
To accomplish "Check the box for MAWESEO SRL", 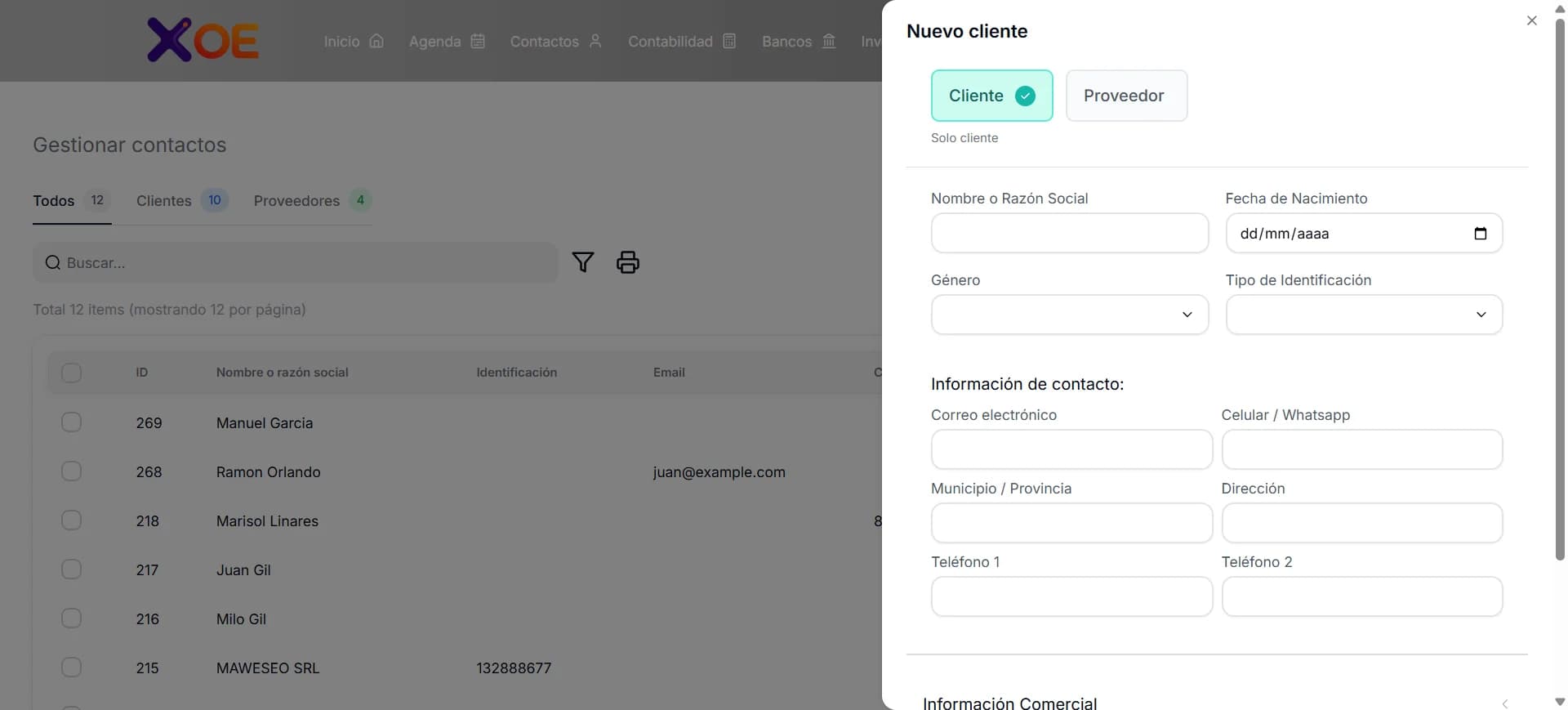I will point(72,668).
